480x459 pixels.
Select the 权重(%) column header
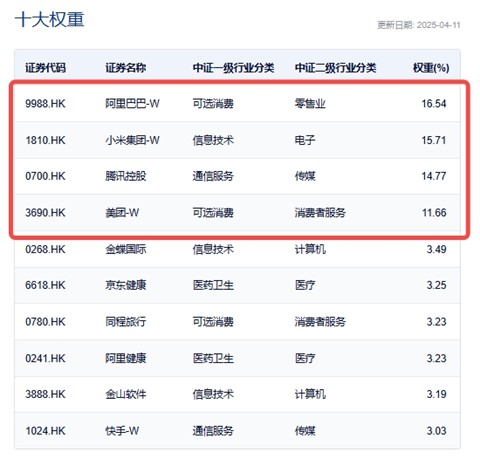point(431,68)
